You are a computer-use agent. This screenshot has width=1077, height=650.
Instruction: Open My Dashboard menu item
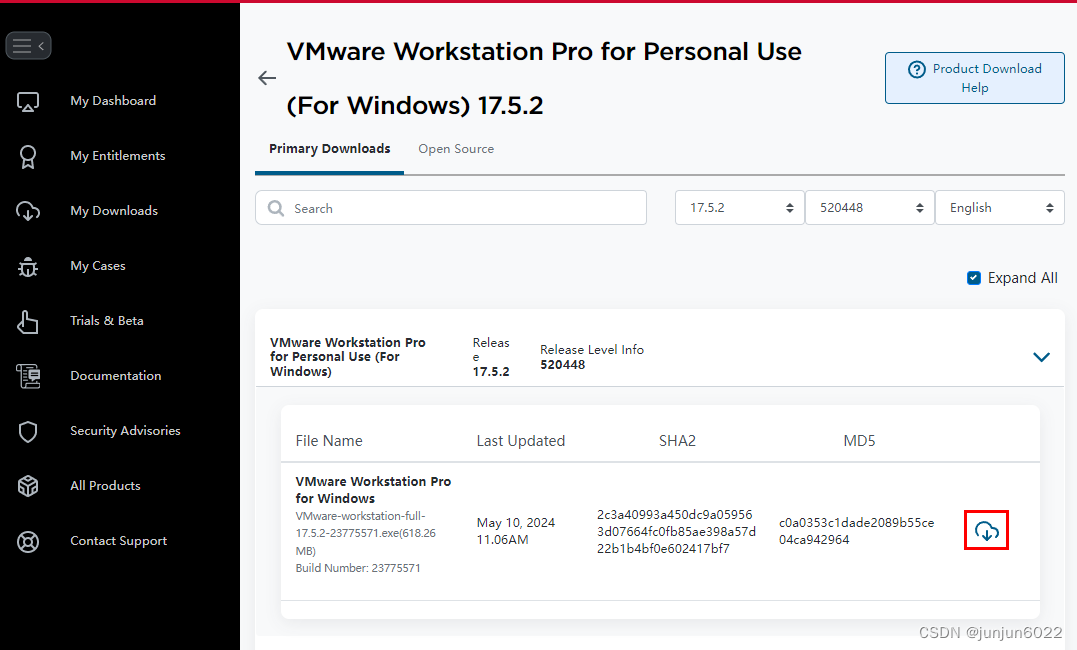(x=113, y=101)
